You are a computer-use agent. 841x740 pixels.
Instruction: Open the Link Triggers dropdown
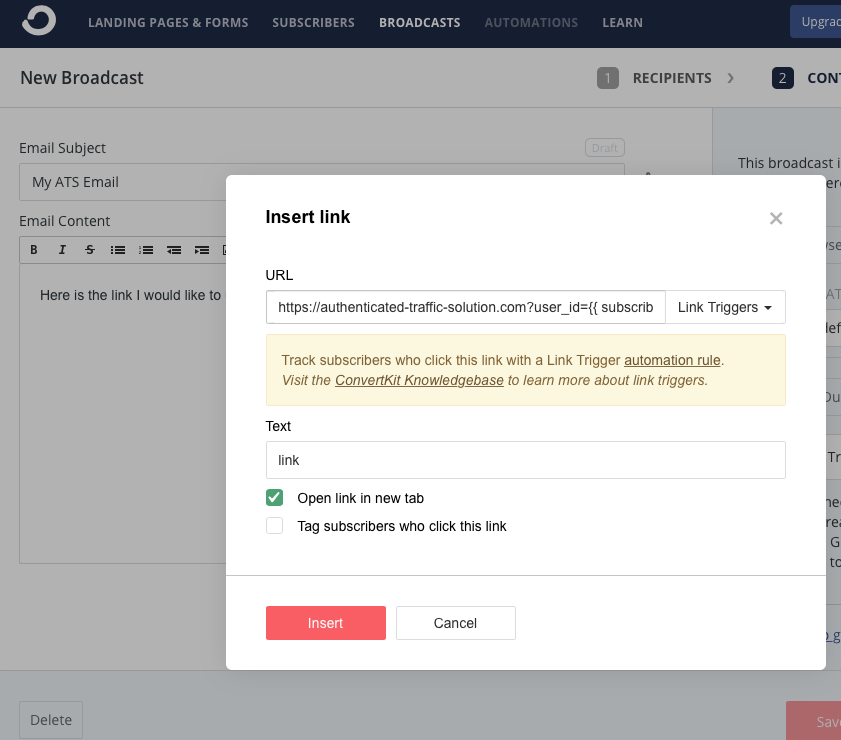725,307
